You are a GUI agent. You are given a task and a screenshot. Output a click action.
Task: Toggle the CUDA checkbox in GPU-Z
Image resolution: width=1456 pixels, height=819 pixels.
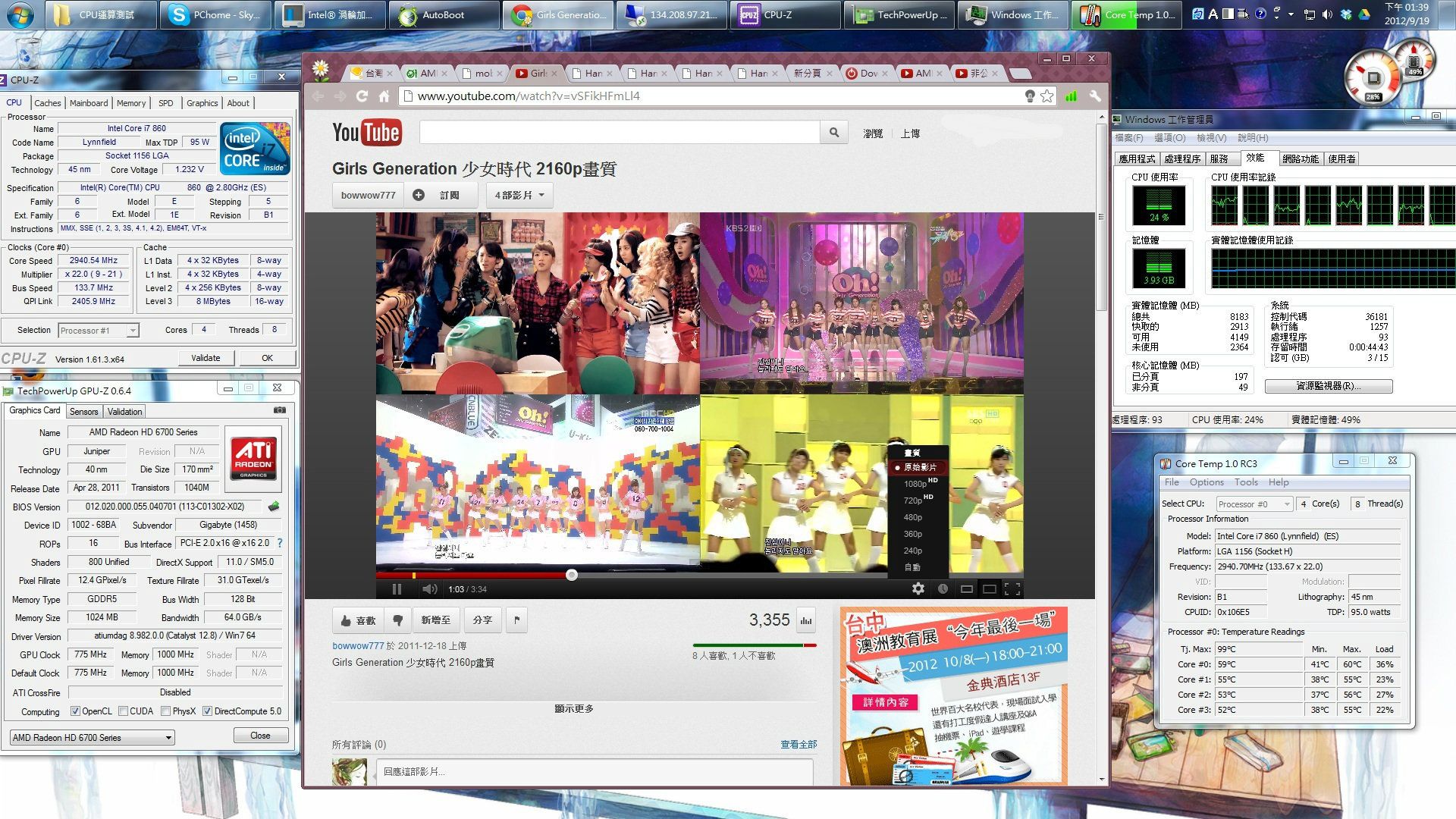[x=123, y=711]
